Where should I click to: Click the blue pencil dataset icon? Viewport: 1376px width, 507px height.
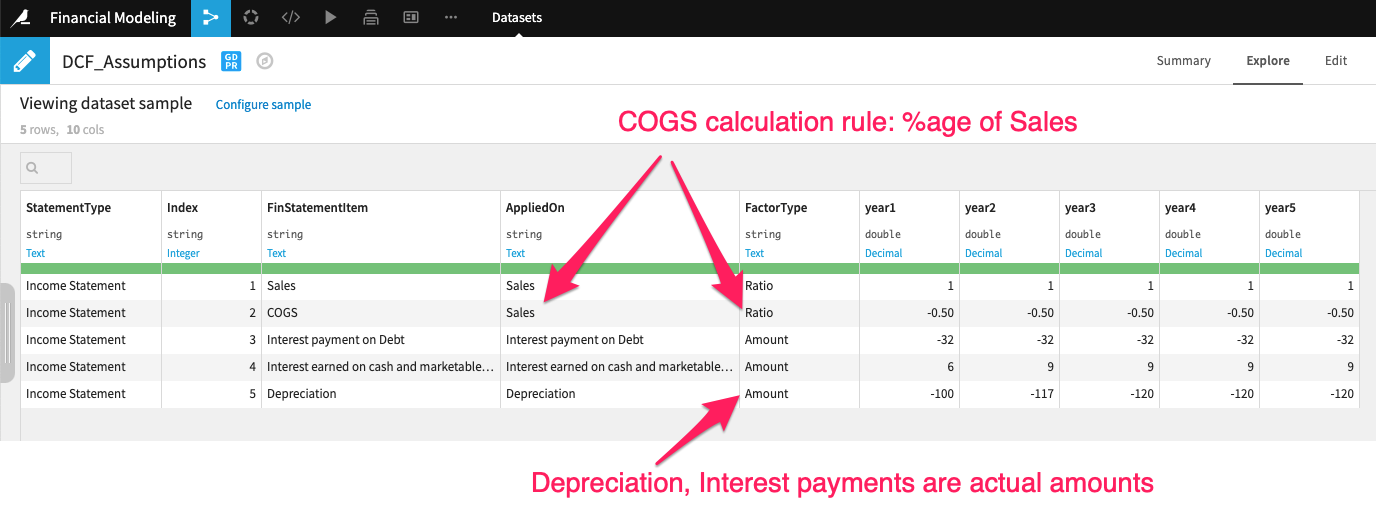click(25, 61)
